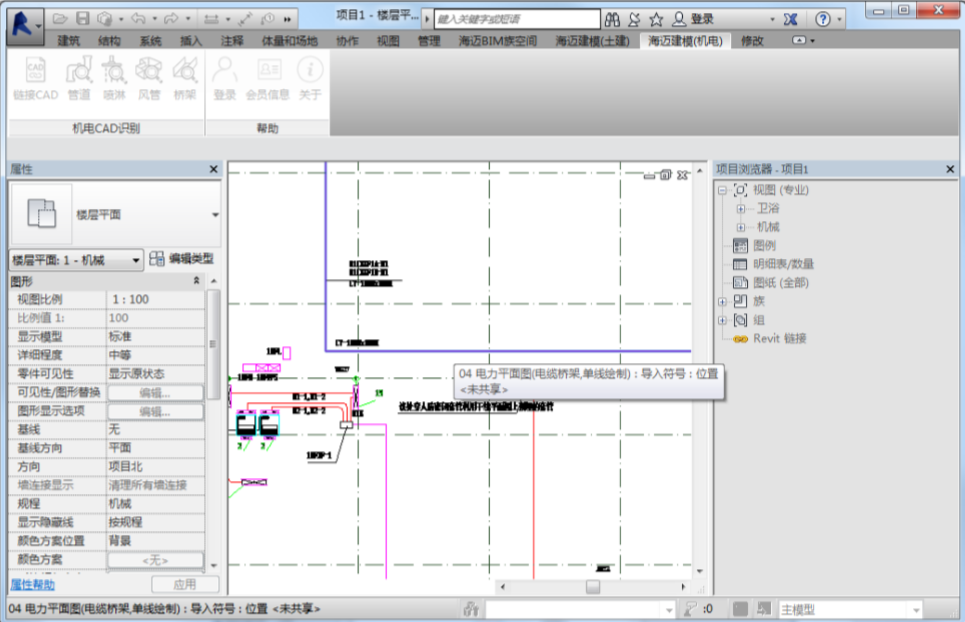Click the keyword search input field

518,19
